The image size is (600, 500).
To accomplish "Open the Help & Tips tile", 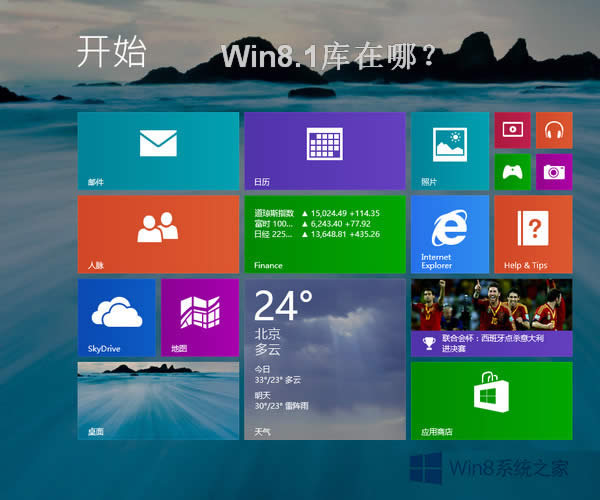I will [533, 235].
